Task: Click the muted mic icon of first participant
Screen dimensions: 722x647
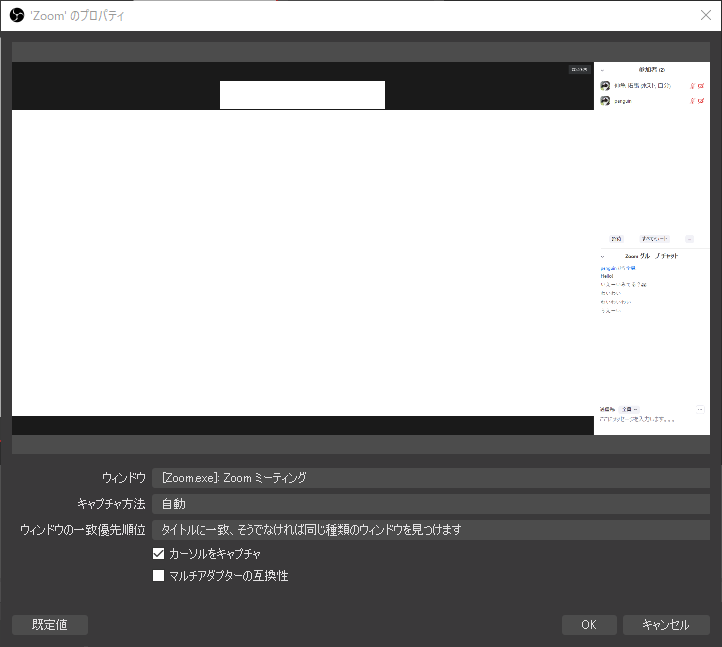Action: [692, 86]
